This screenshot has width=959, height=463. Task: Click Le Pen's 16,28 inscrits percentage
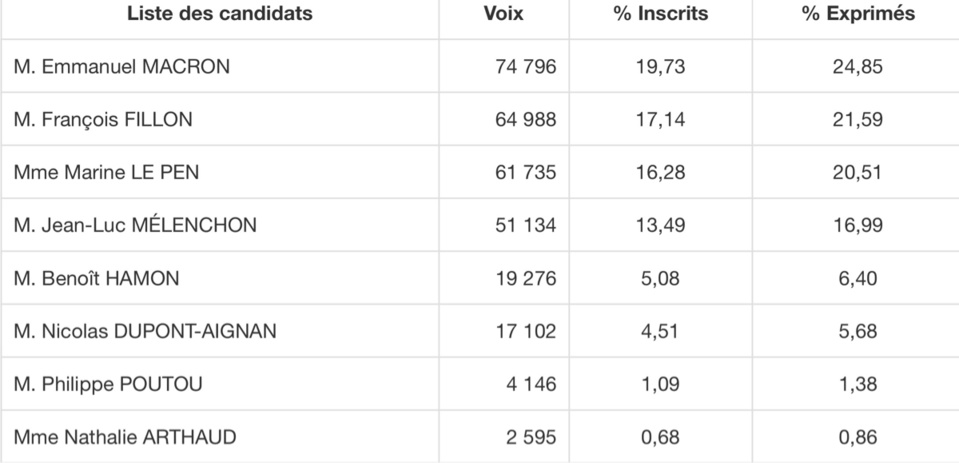[x=660, y=173]
